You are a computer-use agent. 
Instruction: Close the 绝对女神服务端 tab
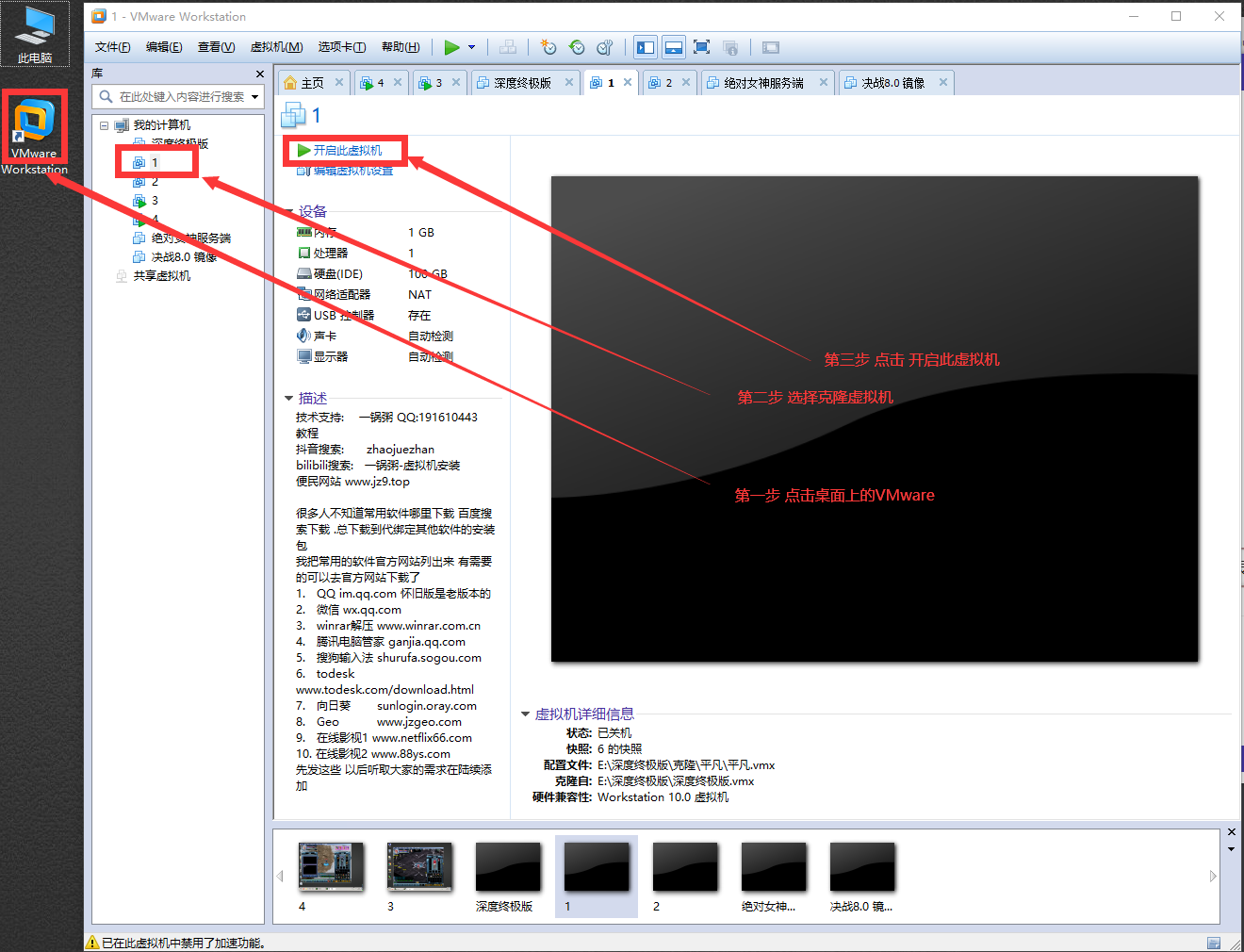pos(824,82)
